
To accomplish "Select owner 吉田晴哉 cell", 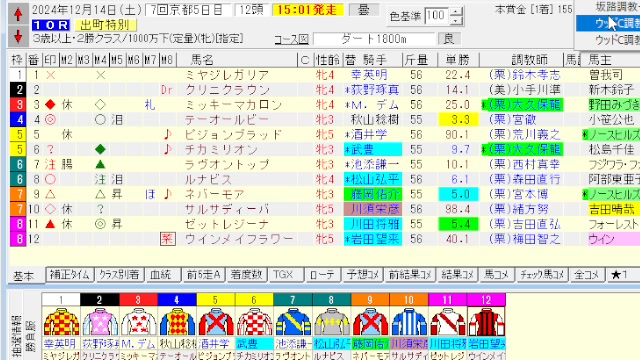I will pyautogui.click(x=611, y=209).
